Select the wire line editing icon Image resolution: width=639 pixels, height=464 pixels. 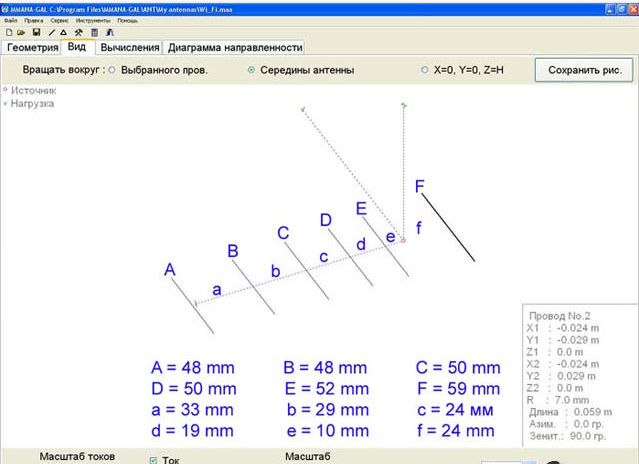[52, 33]
